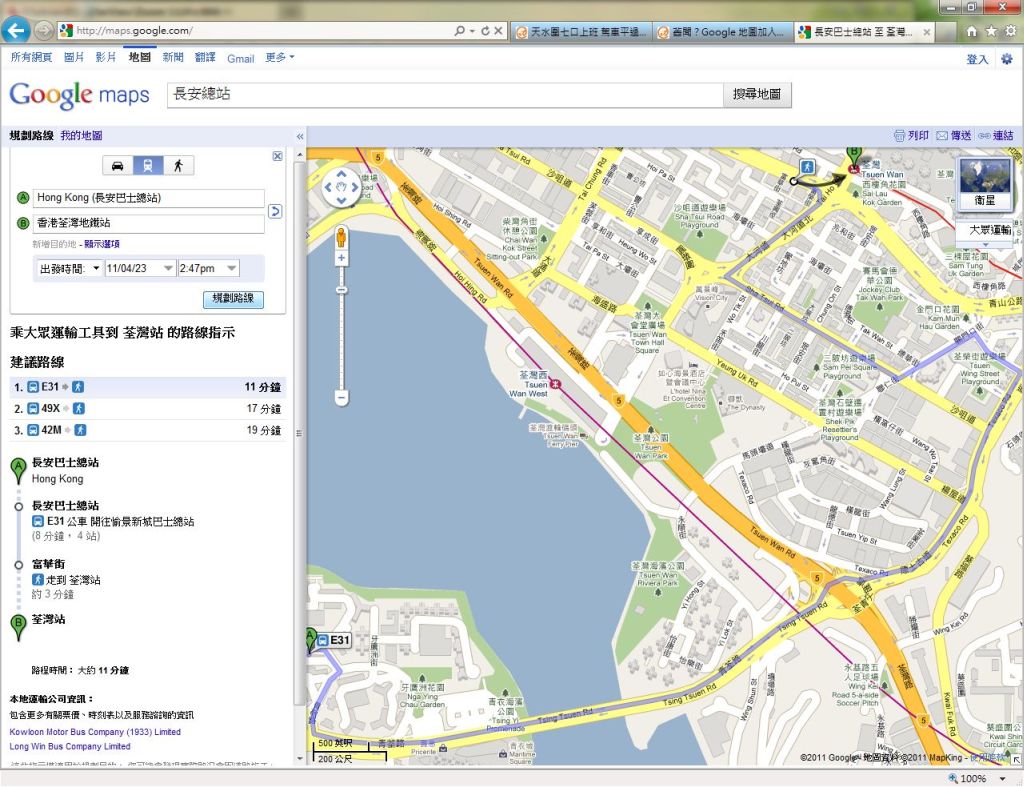Viewport: 1024px width, 787px height.
Task: Swap start and end locations
Action: coord(276,211)
